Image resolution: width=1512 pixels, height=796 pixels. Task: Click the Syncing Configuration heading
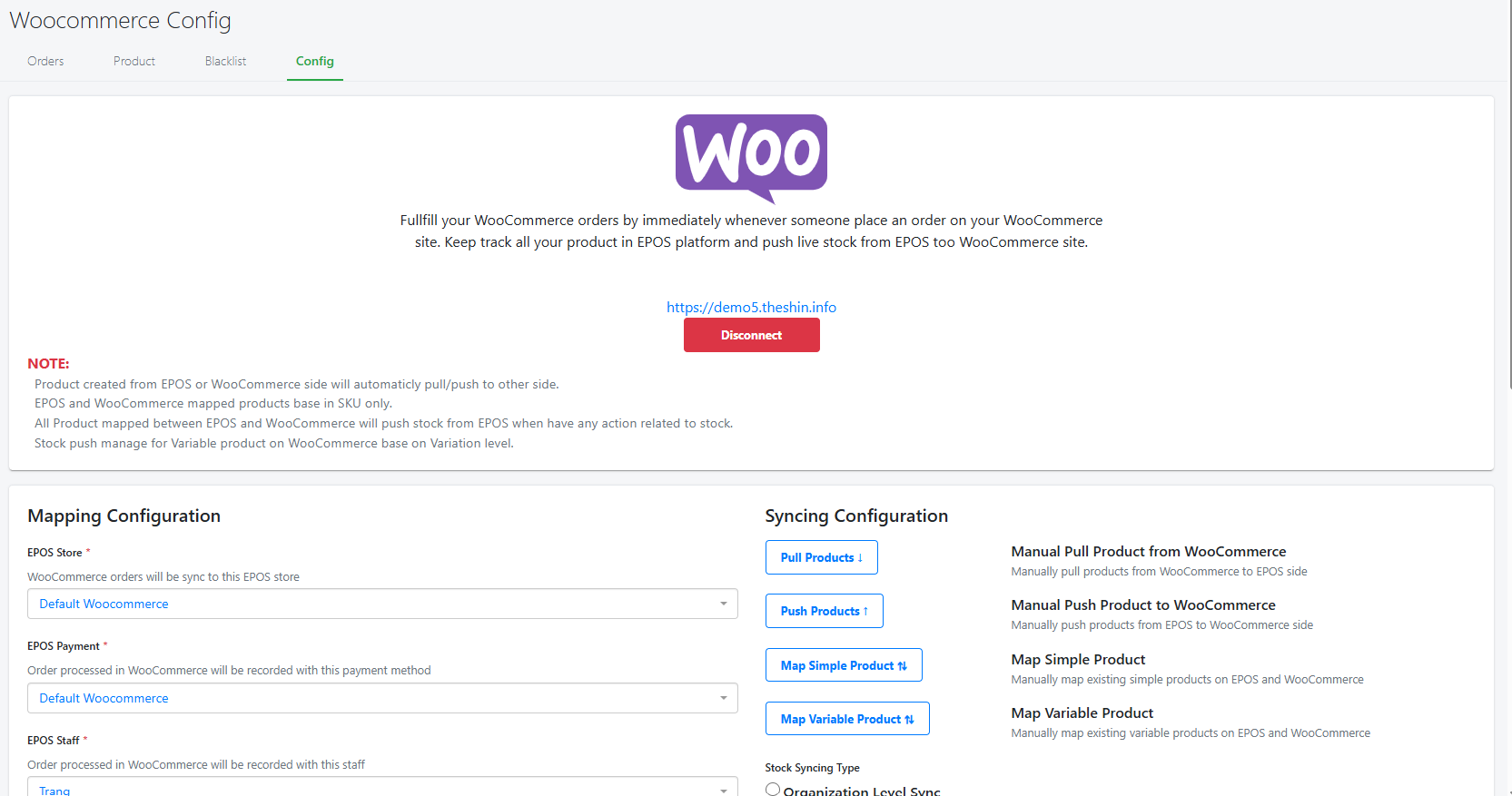856,516
